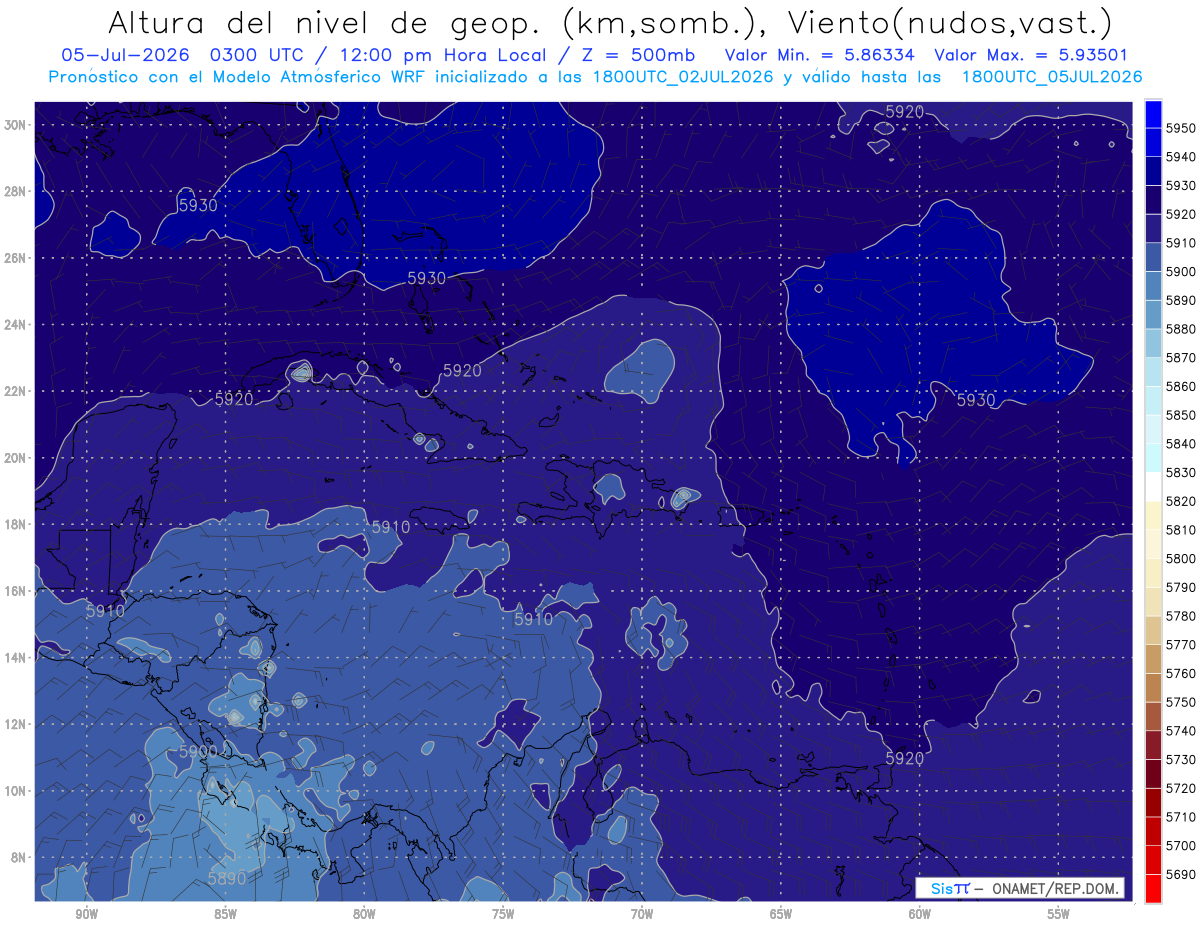Click the 5900 contour label on the map

pyautogui.click(x=197, y=751)
